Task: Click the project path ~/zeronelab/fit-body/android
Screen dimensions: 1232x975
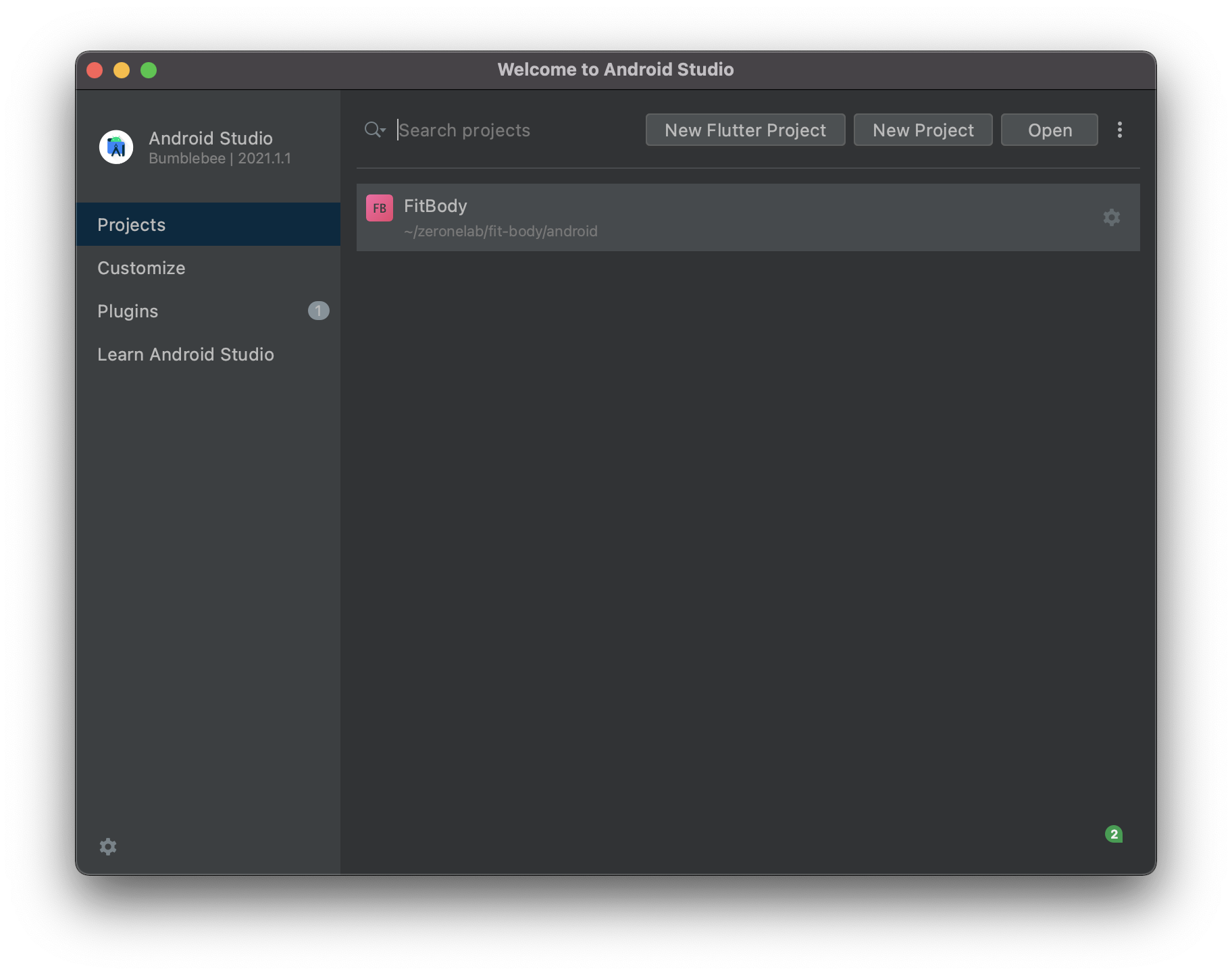Action: coord(500,231)
